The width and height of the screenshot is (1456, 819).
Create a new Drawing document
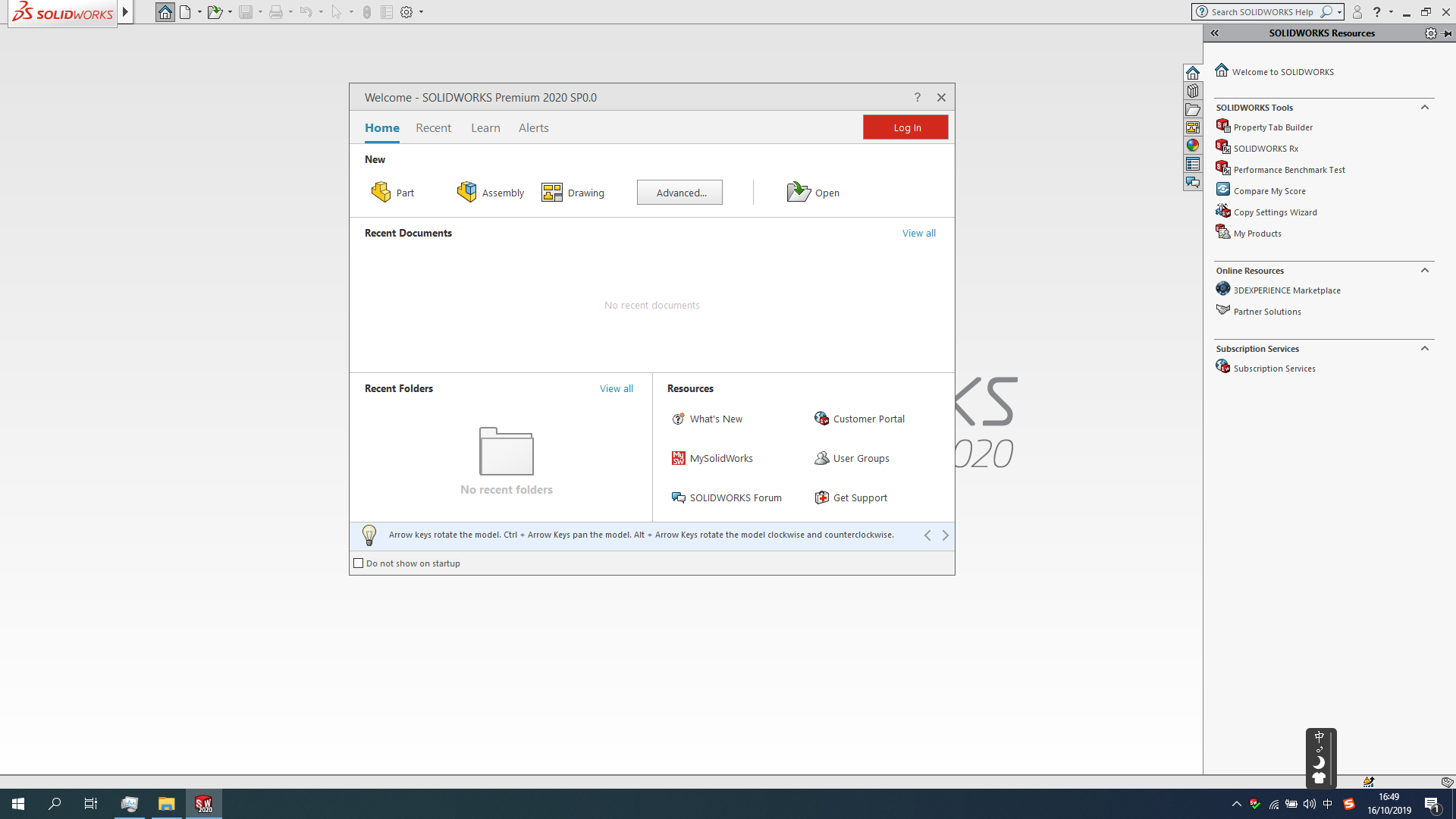[x=573, y=193]
